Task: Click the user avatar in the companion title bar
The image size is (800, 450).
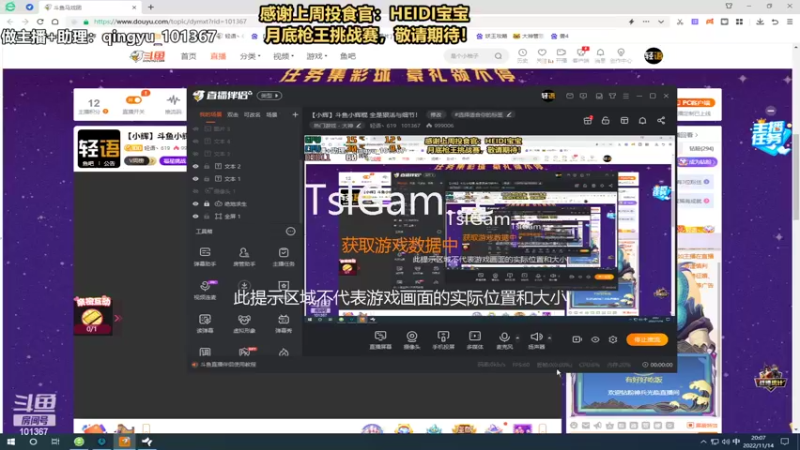Action: point(548,95)
